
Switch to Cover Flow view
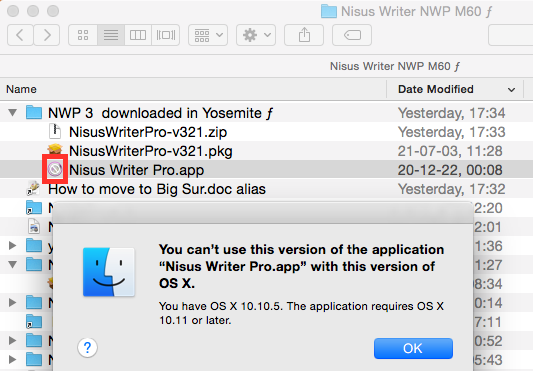(166, 35)
